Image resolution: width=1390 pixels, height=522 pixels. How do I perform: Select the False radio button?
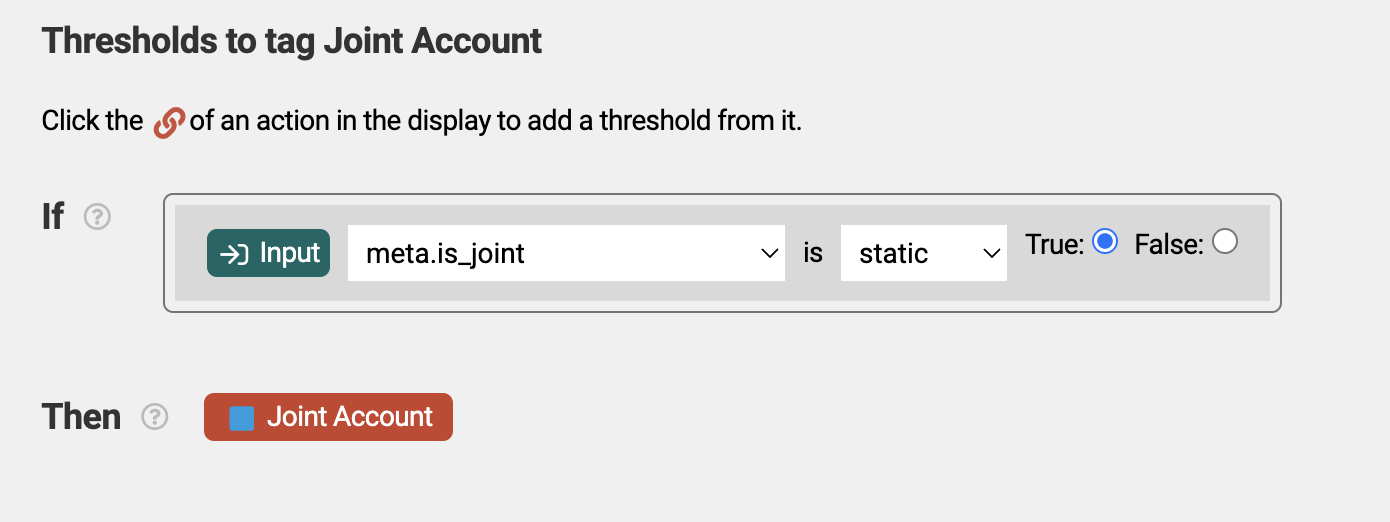(x=1225, y=242)
